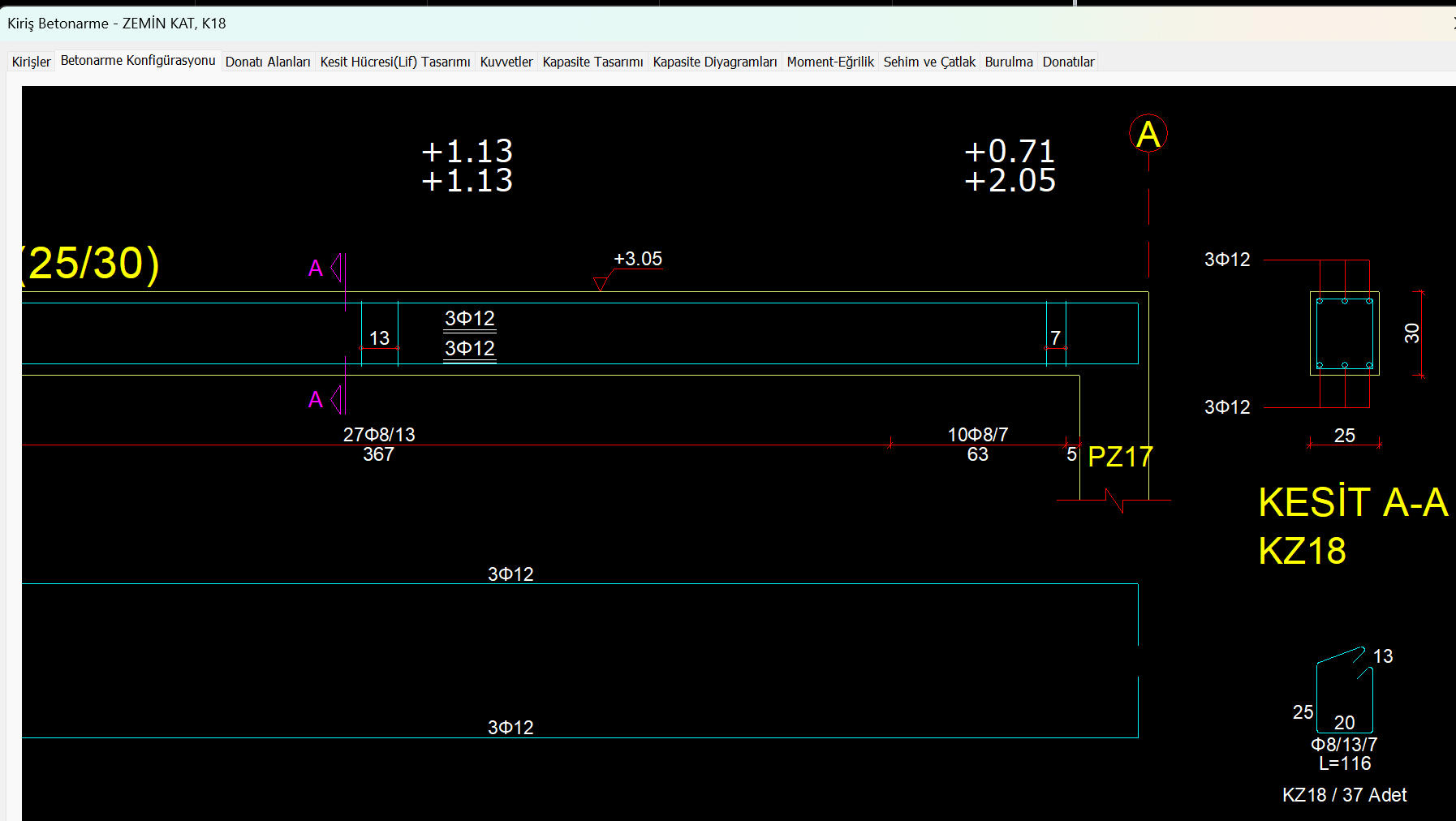Click the beam cross-section rectangle drawing
The image size is (1456, 821).
(1344, 333)
